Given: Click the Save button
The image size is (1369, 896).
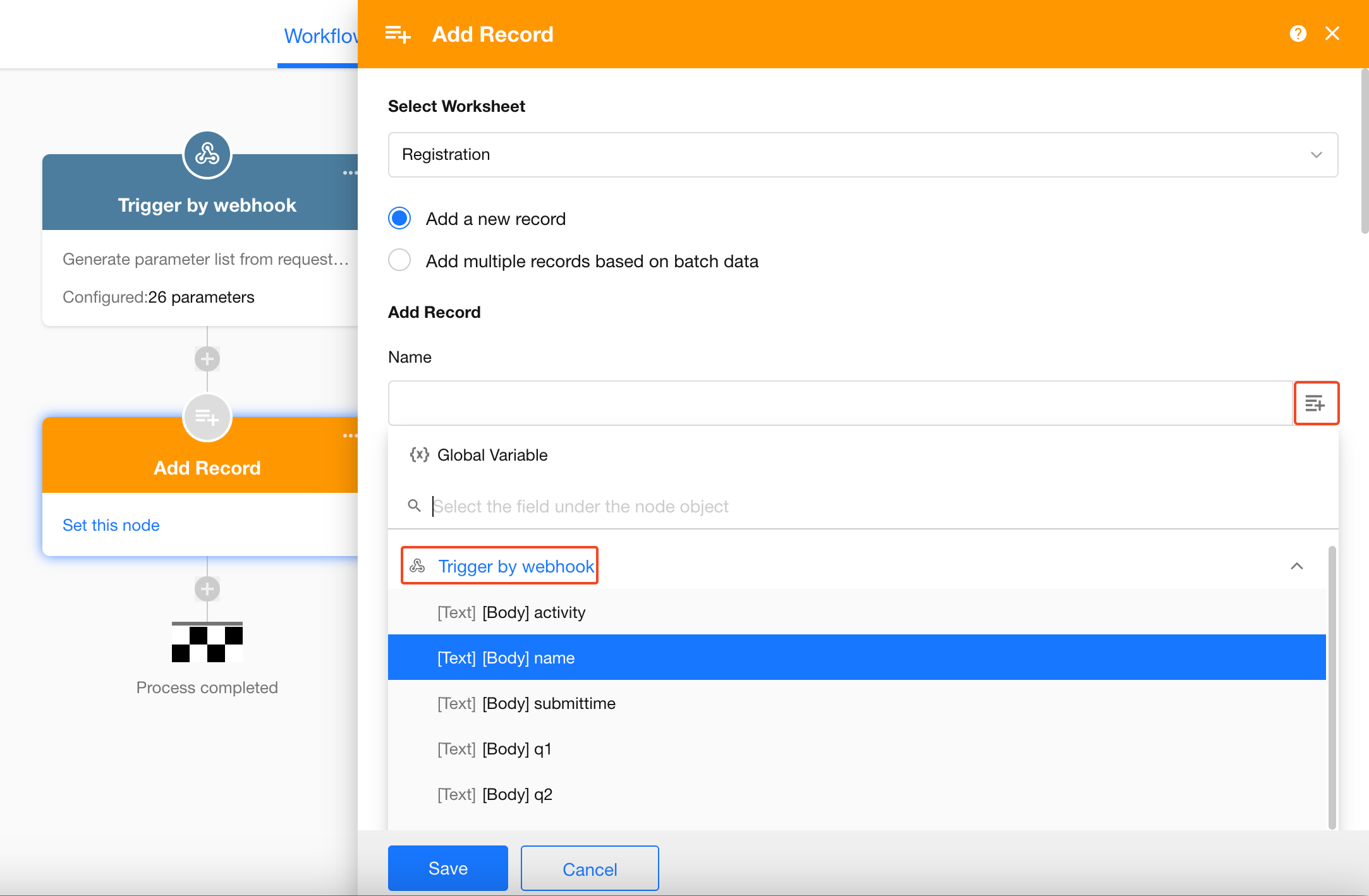Looking at the screenshot, I should pos(447,868).
